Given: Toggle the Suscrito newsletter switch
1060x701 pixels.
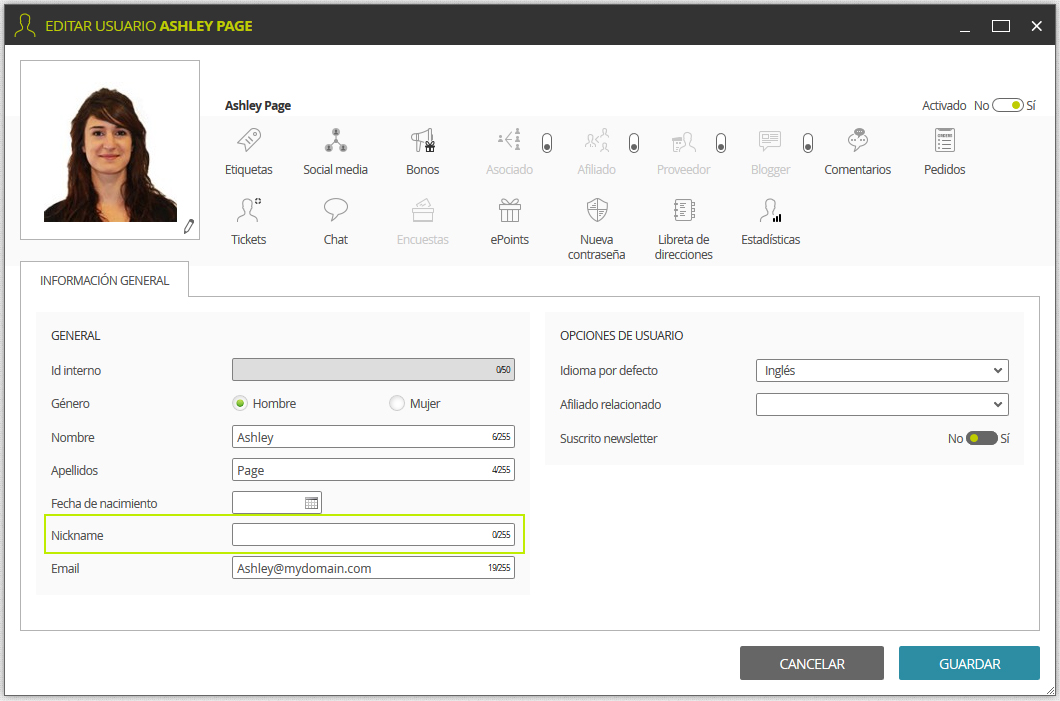Looking at the screenshot, I should tap(982, 438).
